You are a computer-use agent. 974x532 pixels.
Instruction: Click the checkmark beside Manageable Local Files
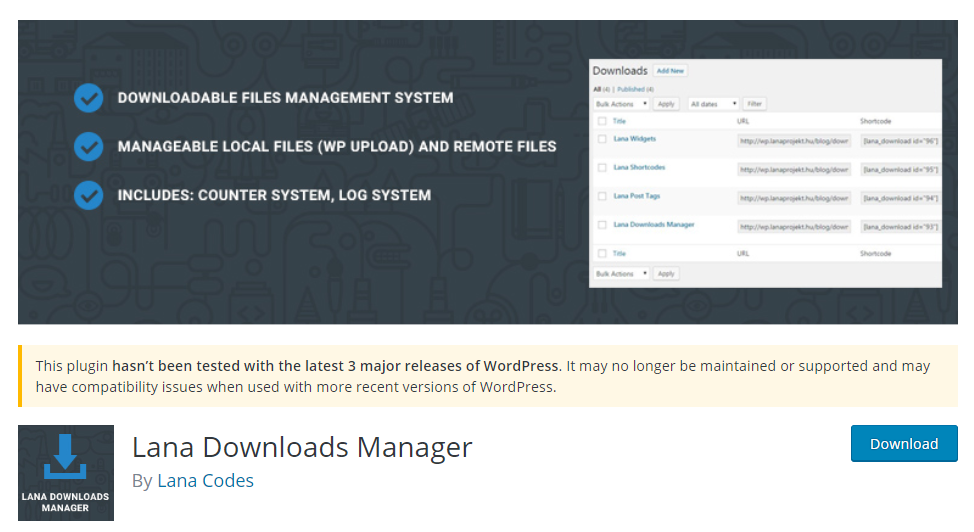89,147
